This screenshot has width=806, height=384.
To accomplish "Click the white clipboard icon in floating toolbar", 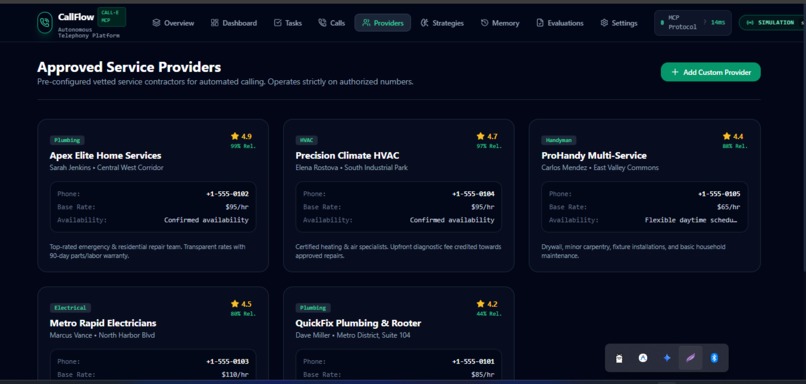I will click(619, 358).
